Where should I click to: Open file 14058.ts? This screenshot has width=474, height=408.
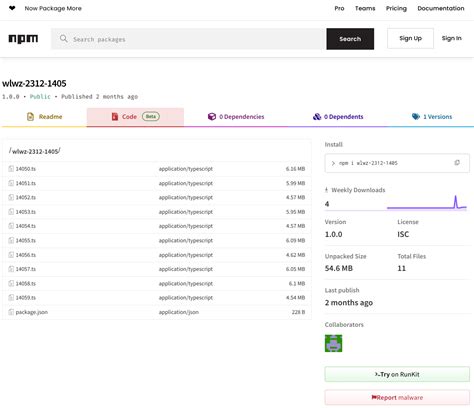[x=26, y=283]
